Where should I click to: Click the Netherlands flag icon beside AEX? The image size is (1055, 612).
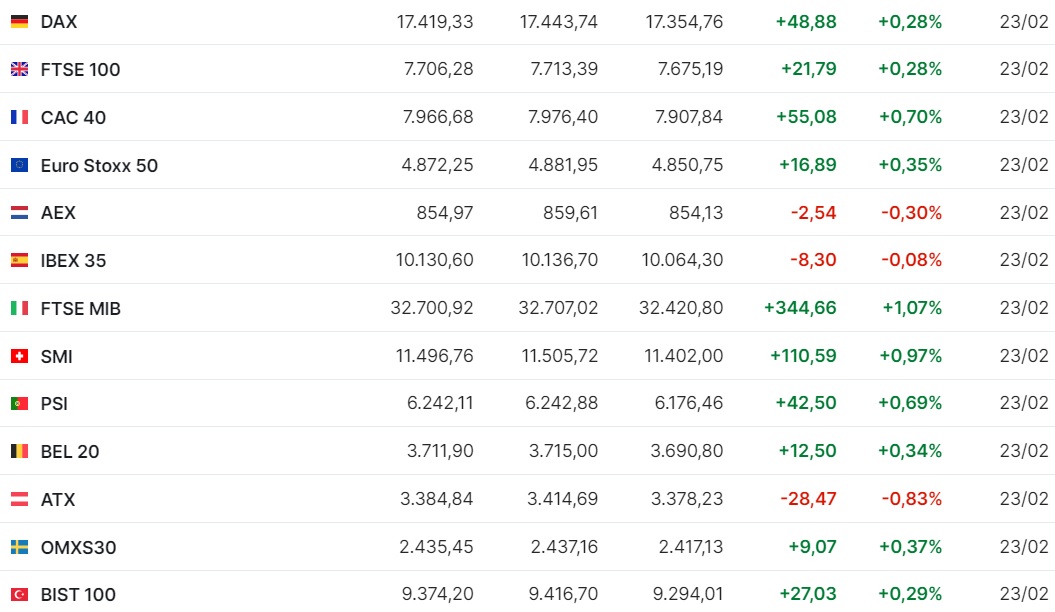pyautogui.click(x=19, y=213)
